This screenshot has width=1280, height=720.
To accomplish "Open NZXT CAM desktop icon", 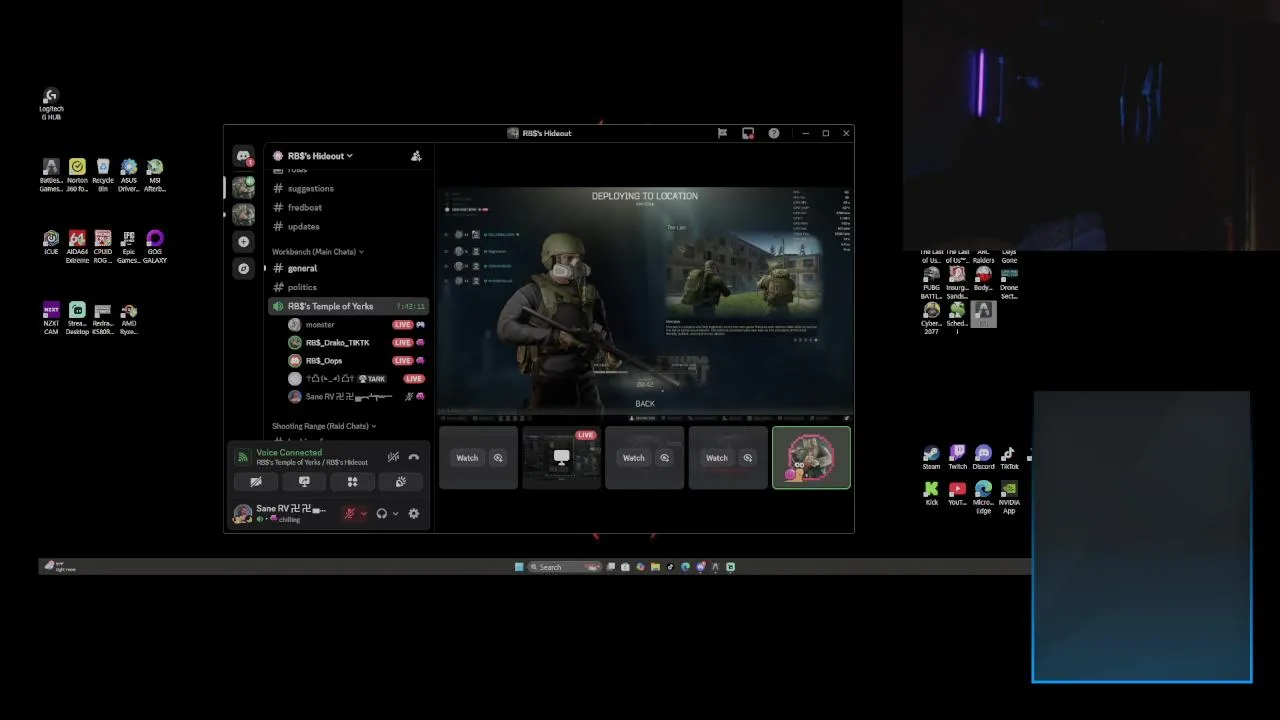I will (51, 318).
